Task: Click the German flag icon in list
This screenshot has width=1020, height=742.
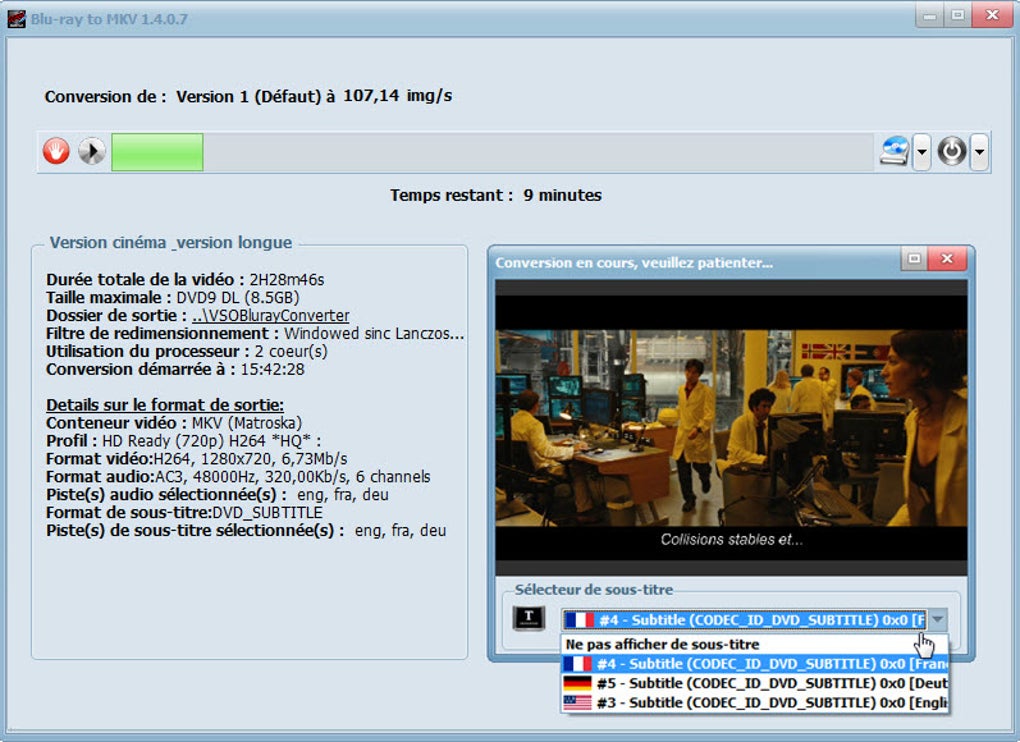Action: click(578, 683)
